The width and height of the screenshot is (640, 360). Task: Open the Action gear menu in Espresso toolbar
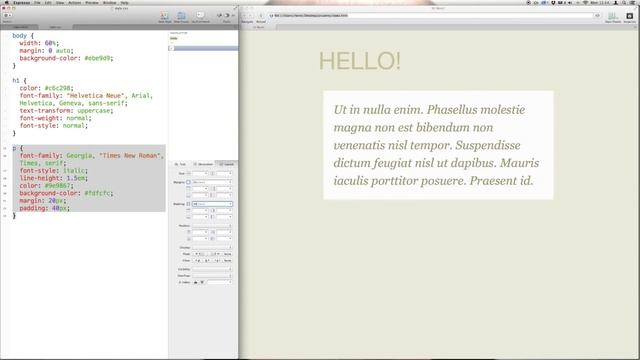click(x=7, y=16)
